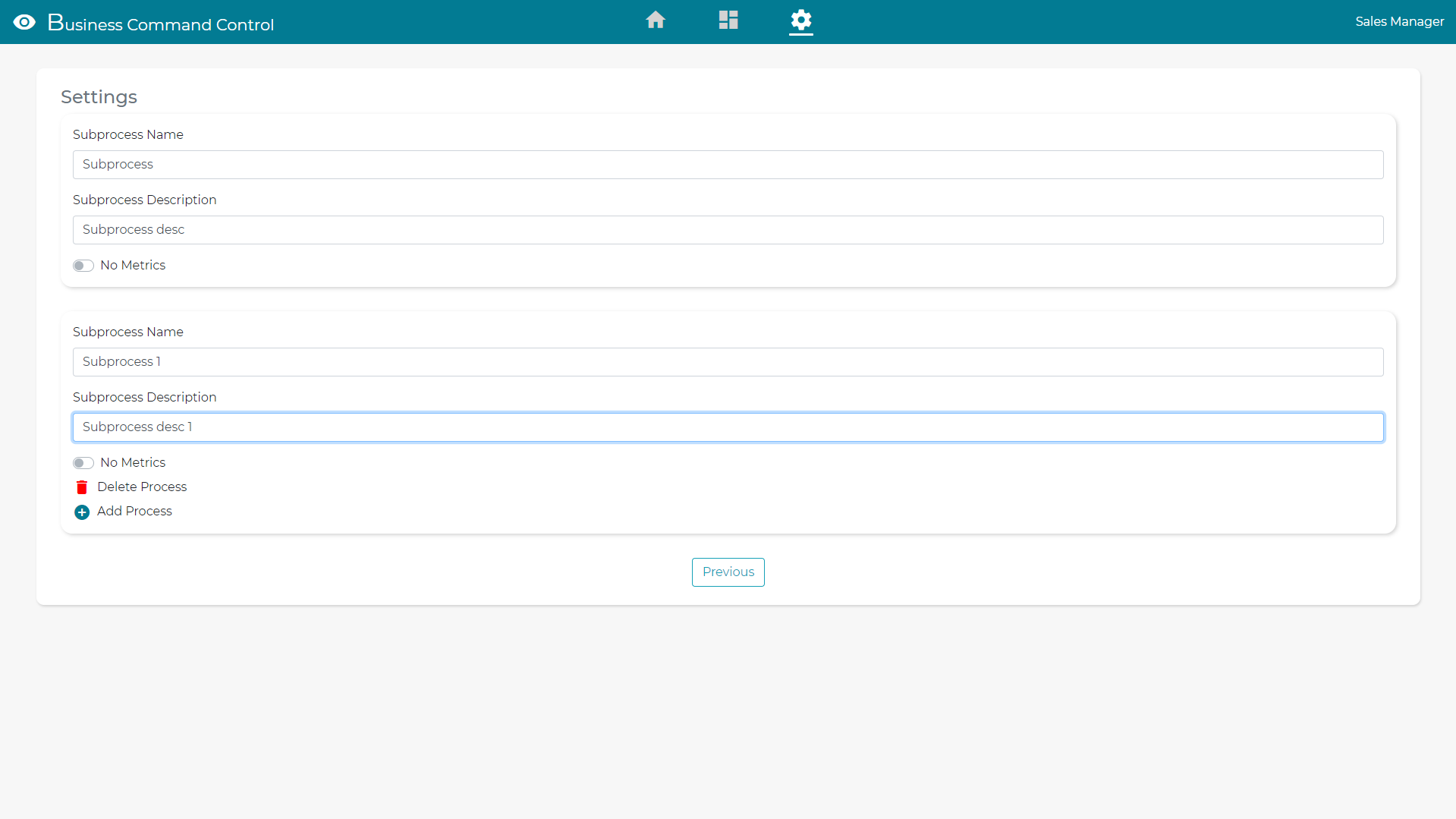This screenshot has width=1456, height=819.
Task: Click the eye logo icon
Action: (24, 22)
